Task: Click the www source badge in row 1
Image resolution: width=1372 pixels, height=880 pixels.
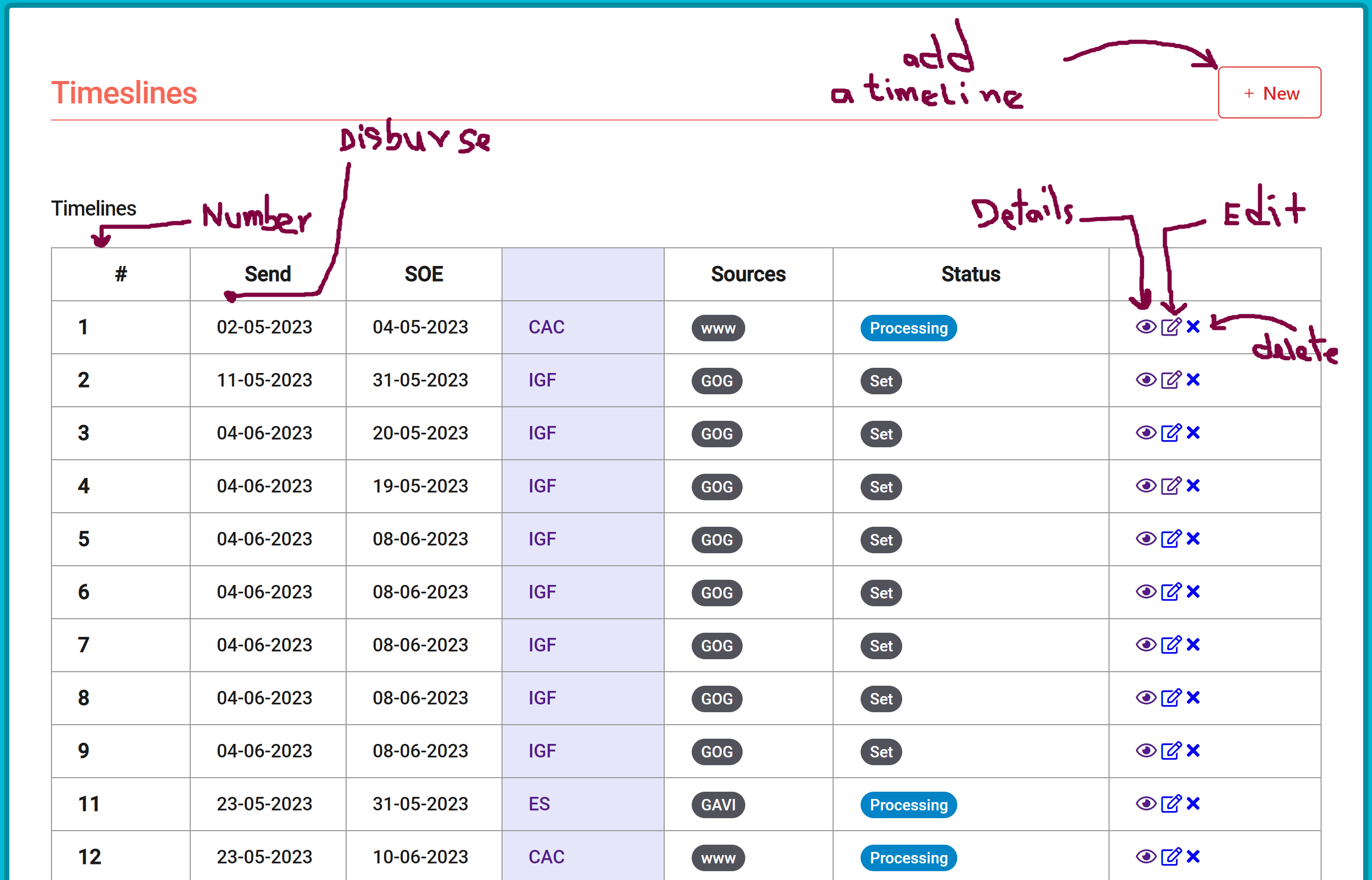Action: pyautogui.click(x=718, y=328)
